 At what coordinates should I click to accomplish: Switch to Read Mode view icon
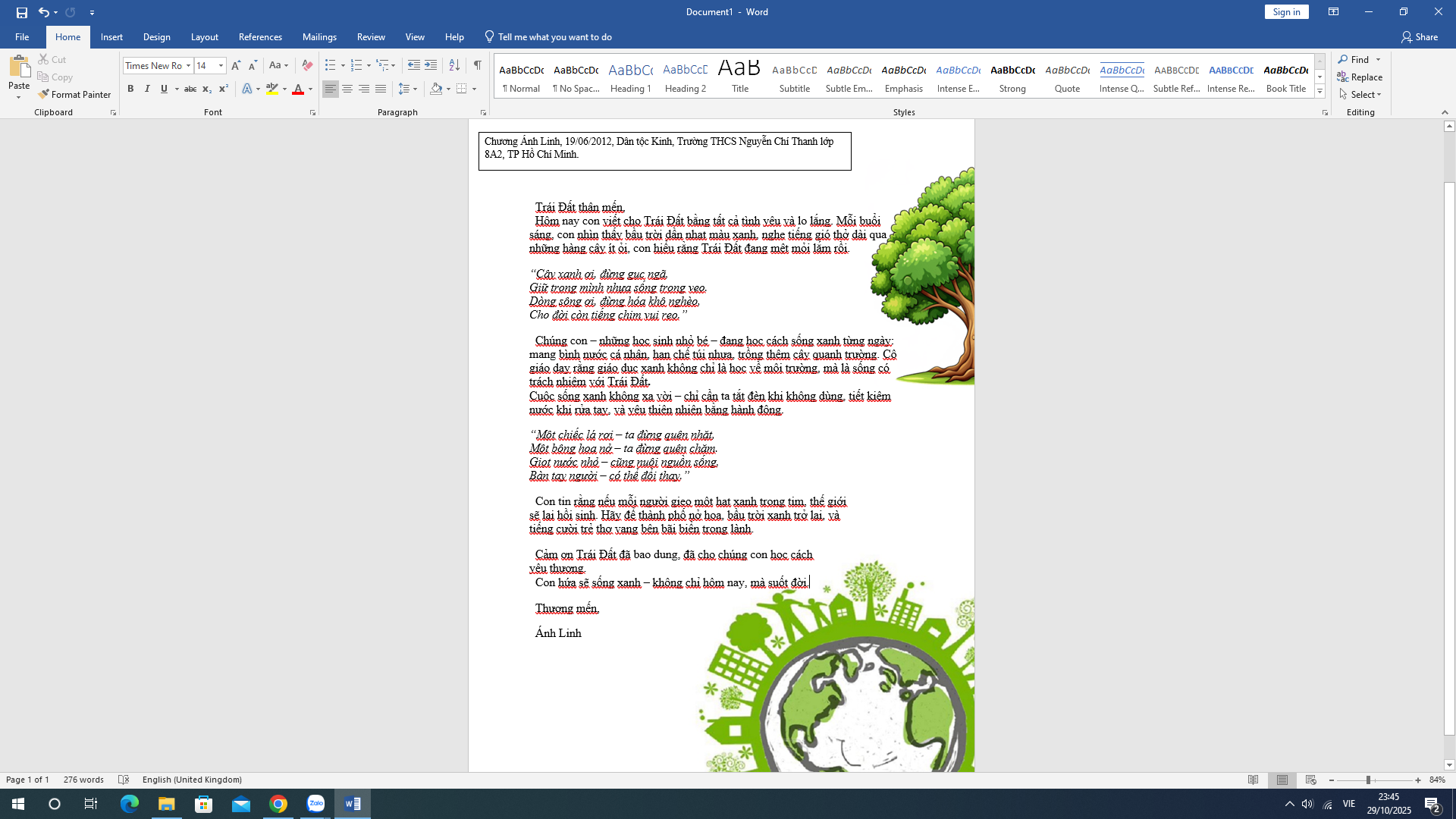1254,780
